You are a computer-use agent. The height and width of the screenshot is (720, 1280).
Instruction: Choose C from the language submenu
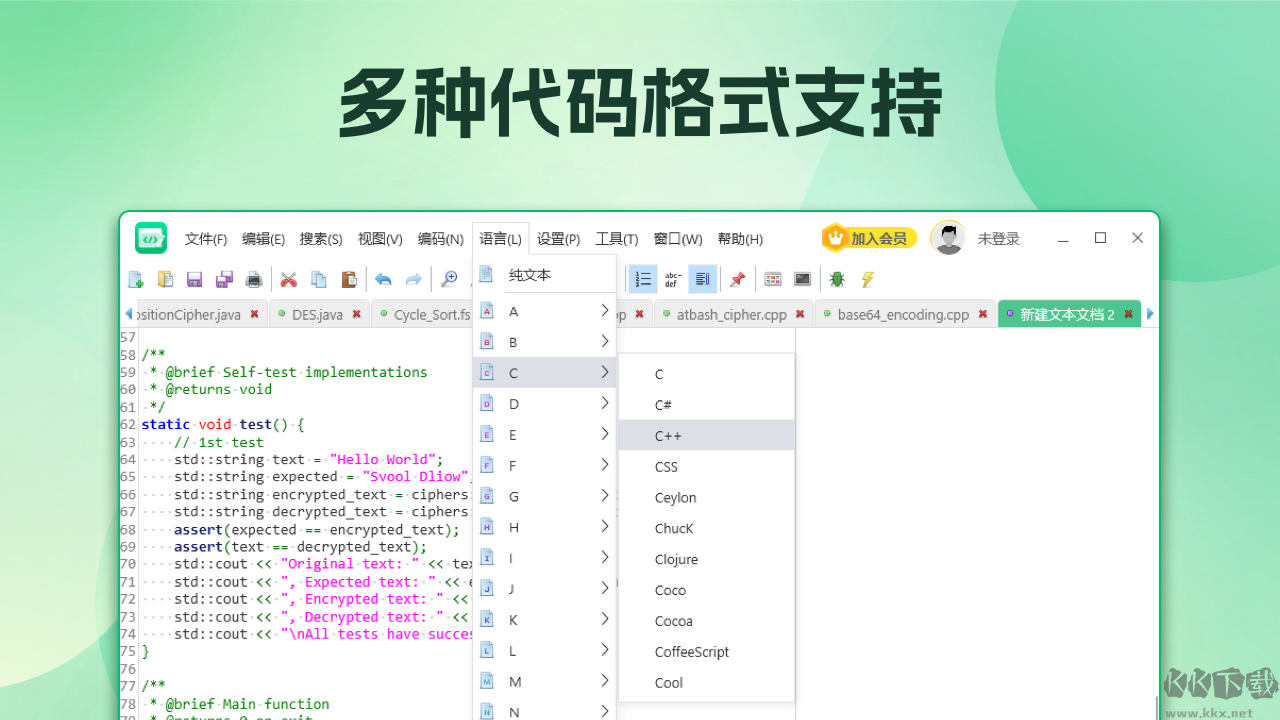click(706, 374)
